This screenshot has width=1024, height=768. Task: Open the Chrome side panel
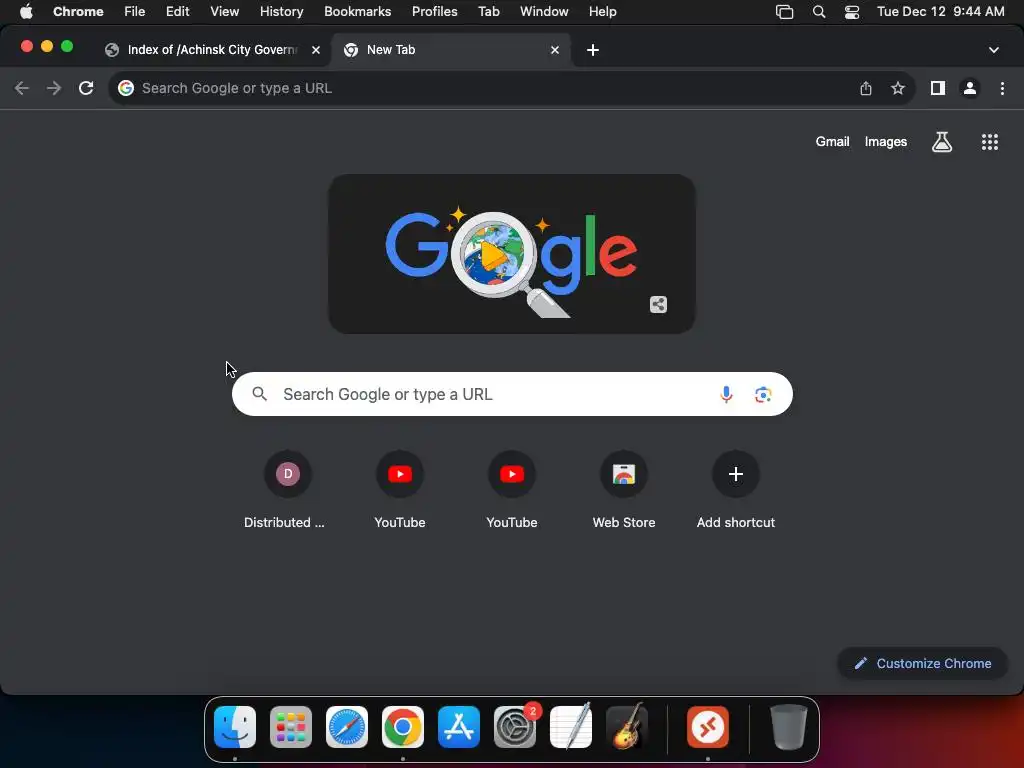[x=938, y=88]
